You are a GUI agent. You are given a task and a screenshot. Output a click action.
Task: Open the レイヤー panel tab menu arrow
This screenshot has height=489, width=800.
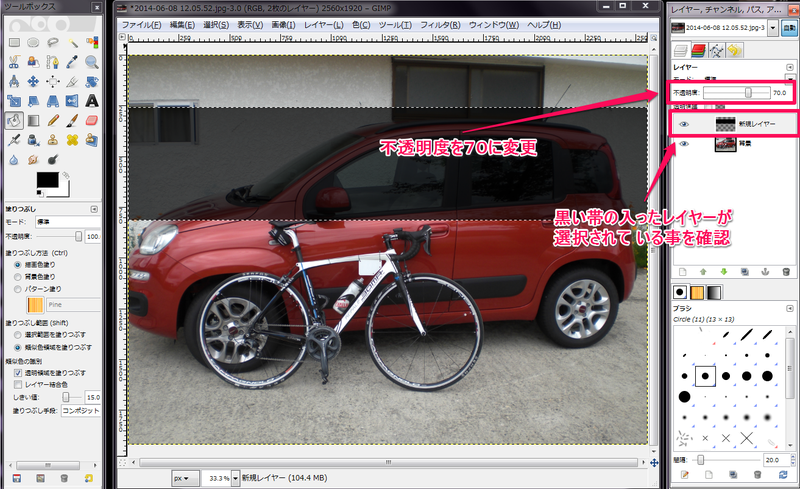tap(790, 67)
